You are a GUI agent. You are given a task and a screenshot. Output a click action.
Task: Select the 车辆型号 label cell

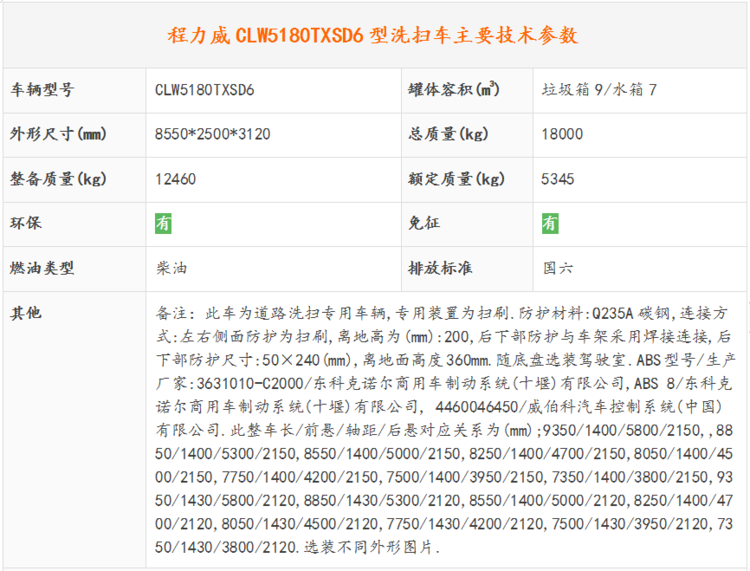tap(42, 90)
